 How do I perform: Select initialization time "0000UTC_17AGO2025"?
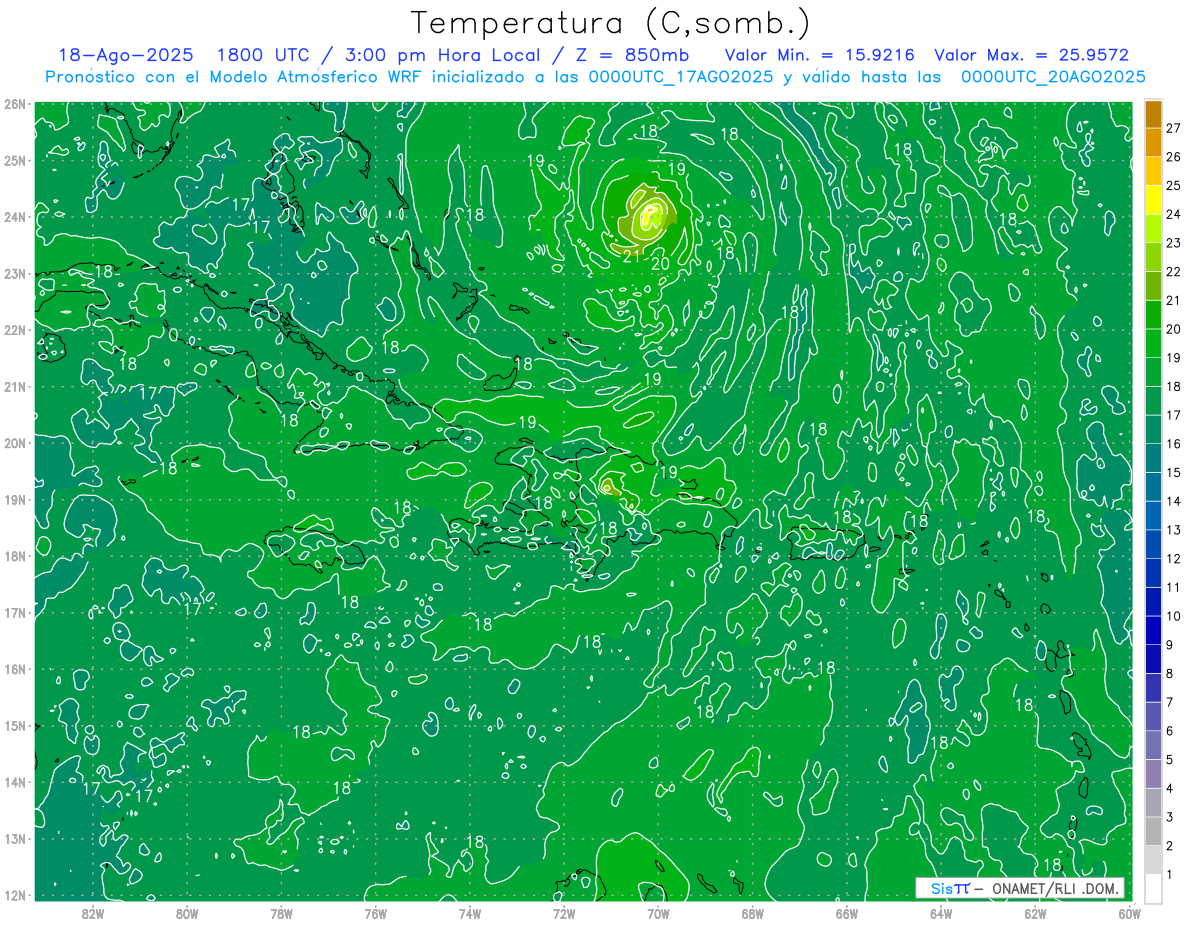click(681, 77)
